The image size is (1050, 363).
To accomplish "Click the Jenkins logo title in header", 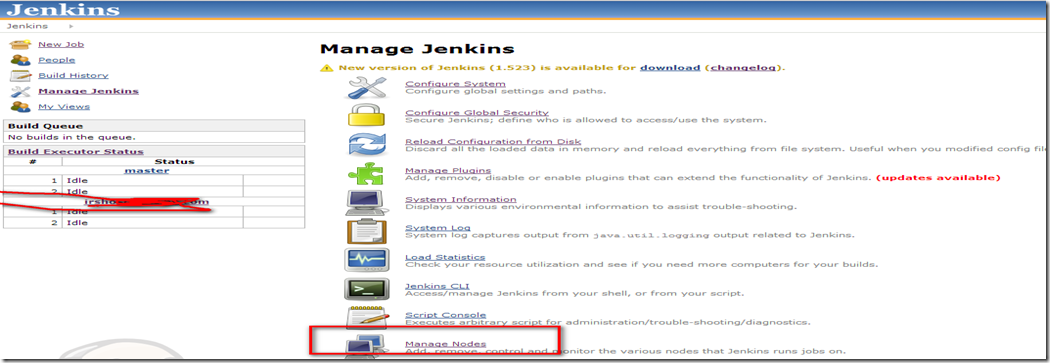I will tap(64, 10).
